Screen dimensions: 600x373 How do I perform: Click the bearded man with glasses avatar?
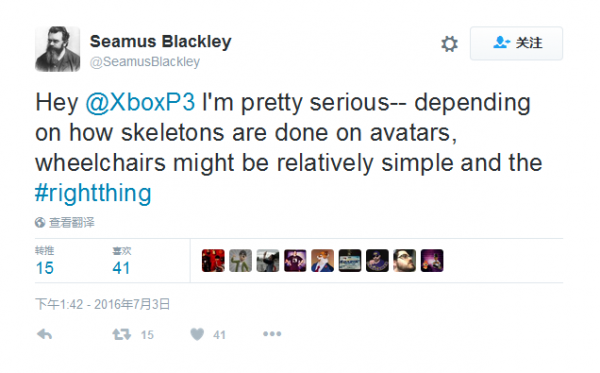click(404, 261)
